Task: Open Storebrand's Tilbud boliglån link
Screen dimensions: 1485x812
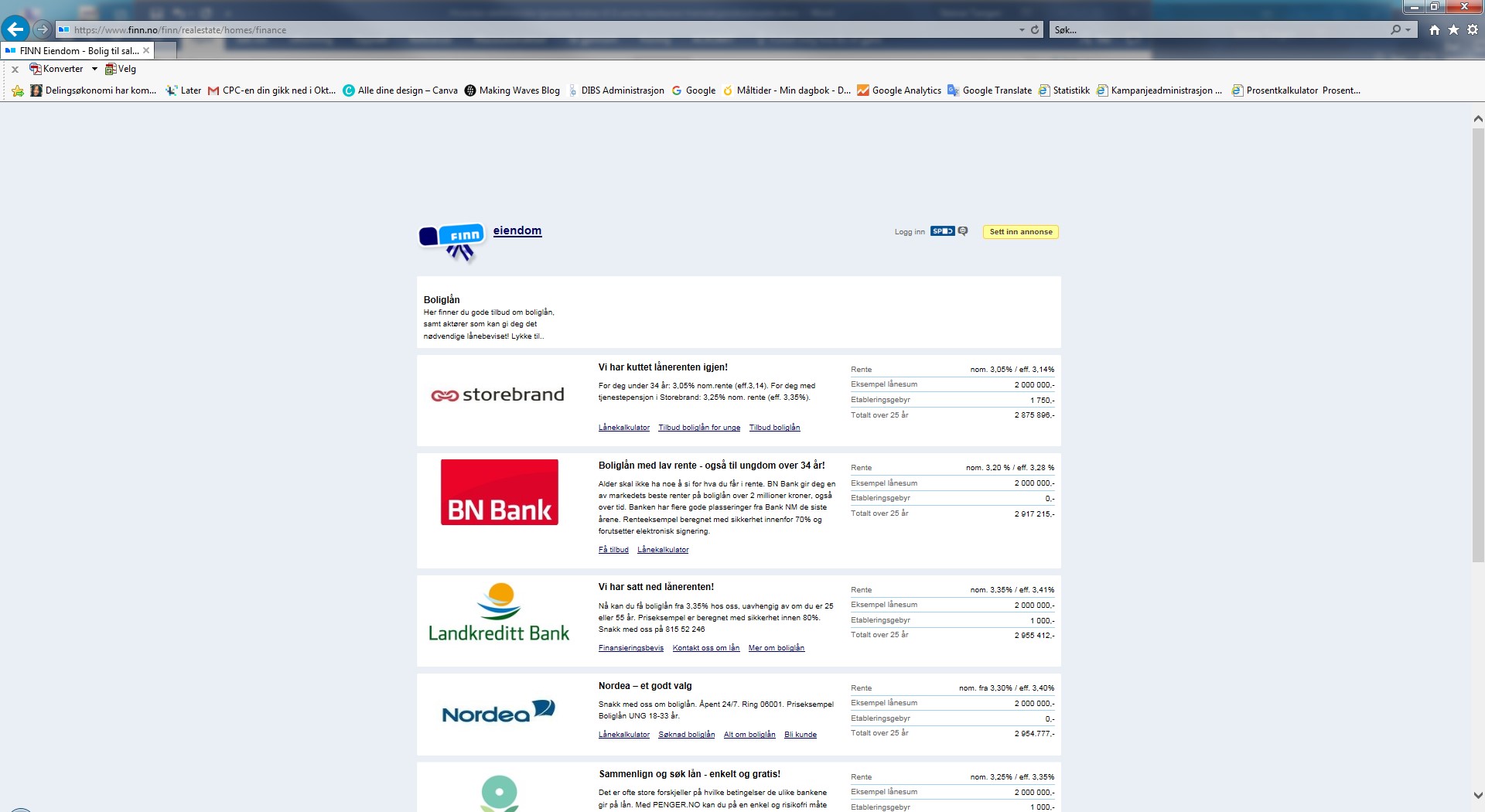Action: point(774,428)
